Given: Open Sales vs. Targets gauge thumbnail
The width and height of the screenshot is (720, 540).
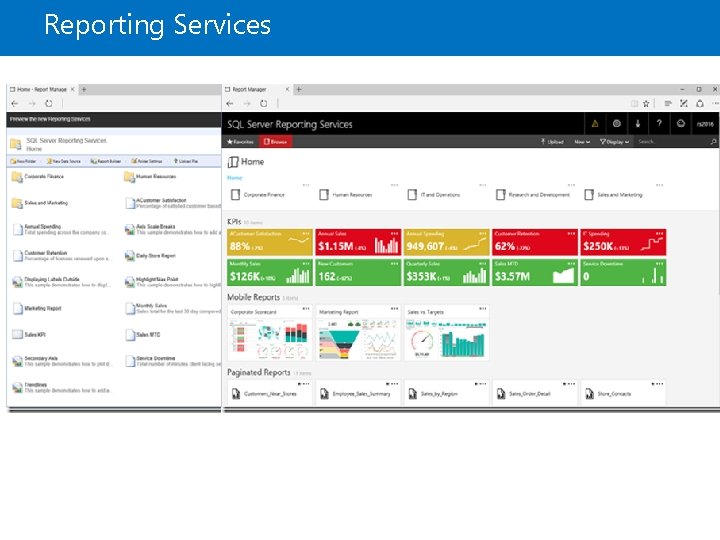Looking at the screenshot, I should point(446,339).
